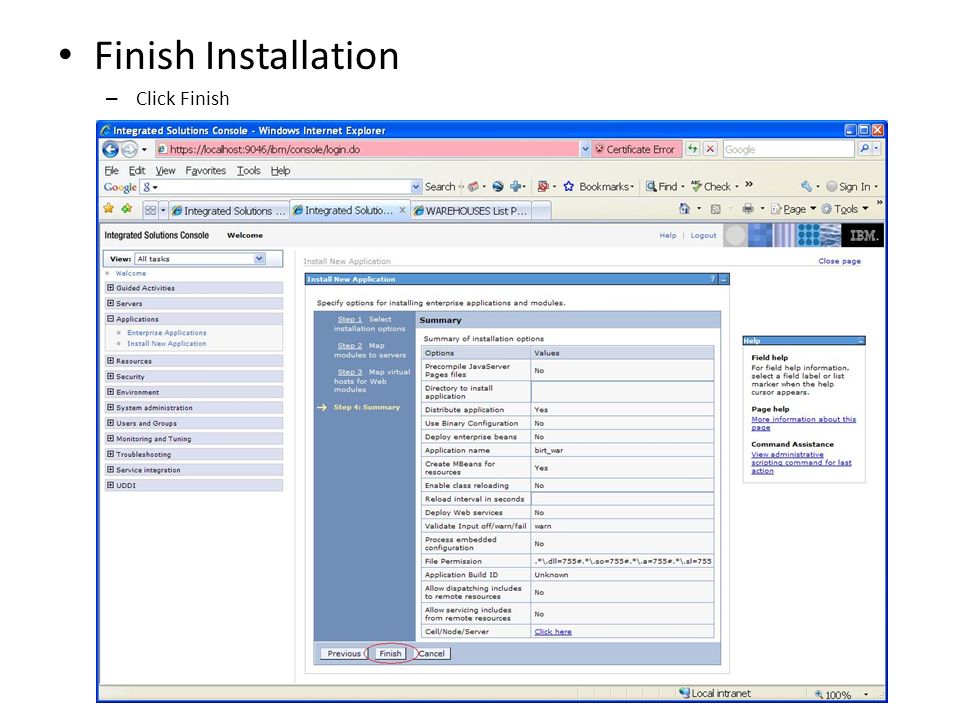Click the Home page icon
960x720 pixels.
[684, 209]
